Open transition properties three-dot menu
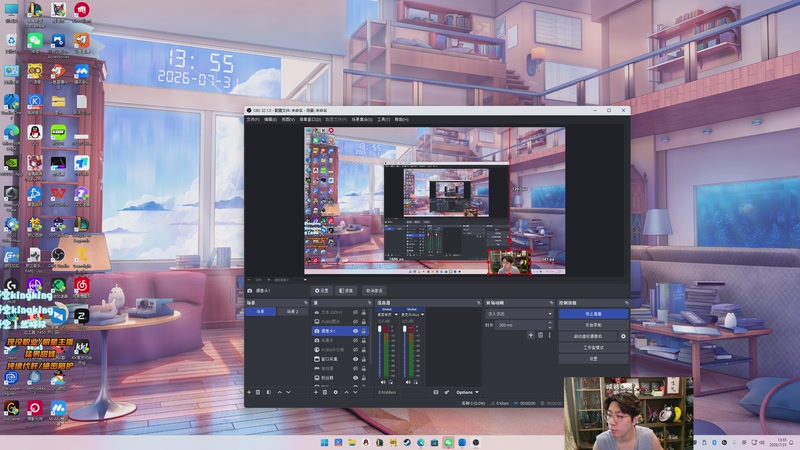The width and height of the screenshot is (800, 450). (x=549, y=335)
